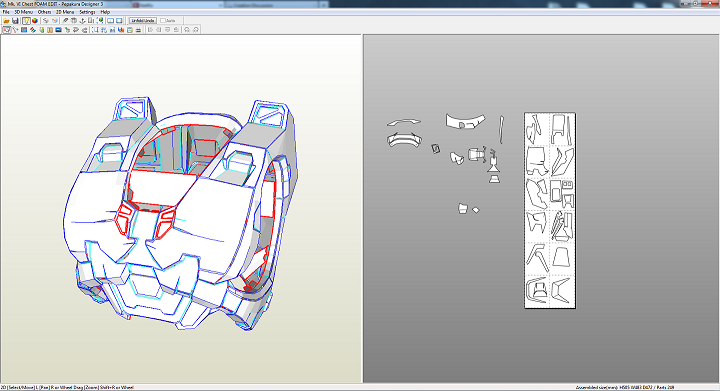This screenshot has height=391, width=720.
Task: Open the File menu
Action: [x=6, y=12]
